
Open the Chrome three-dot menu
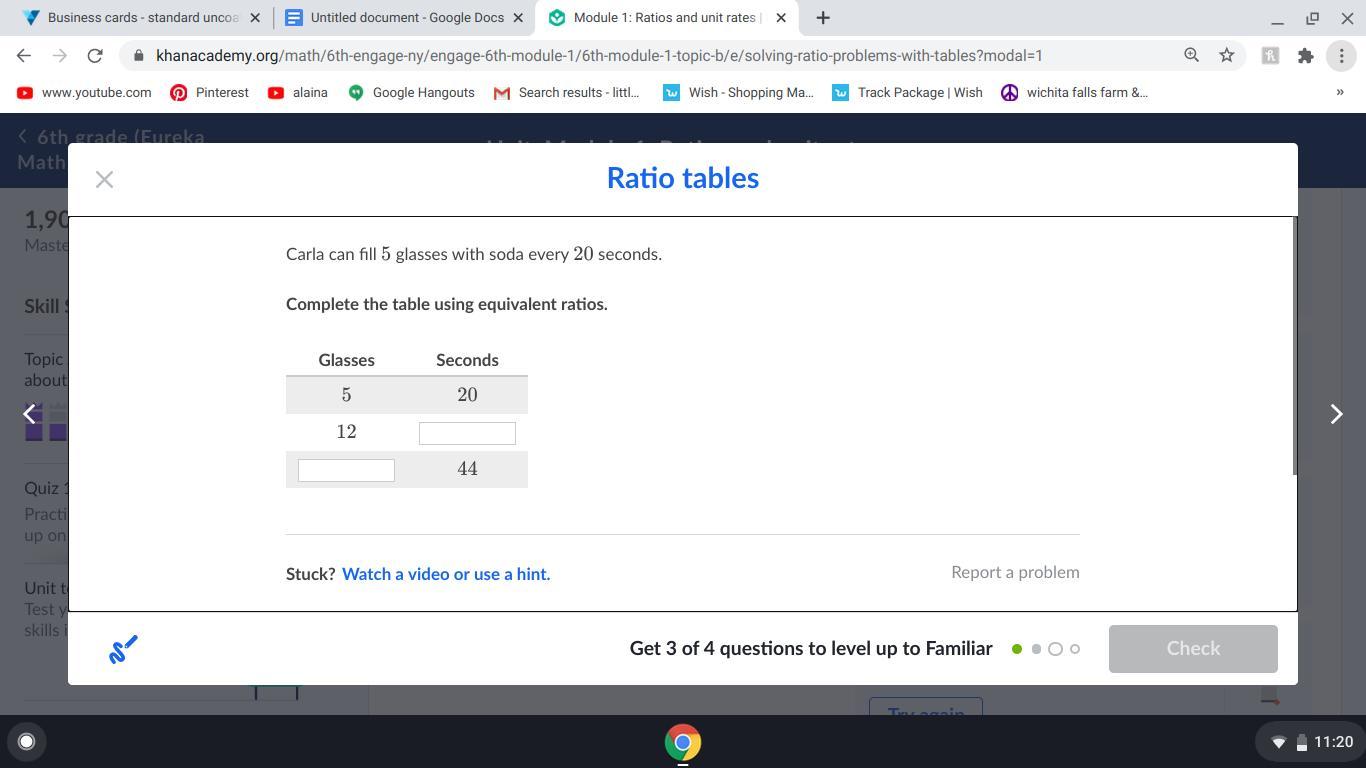point(1341,56)
